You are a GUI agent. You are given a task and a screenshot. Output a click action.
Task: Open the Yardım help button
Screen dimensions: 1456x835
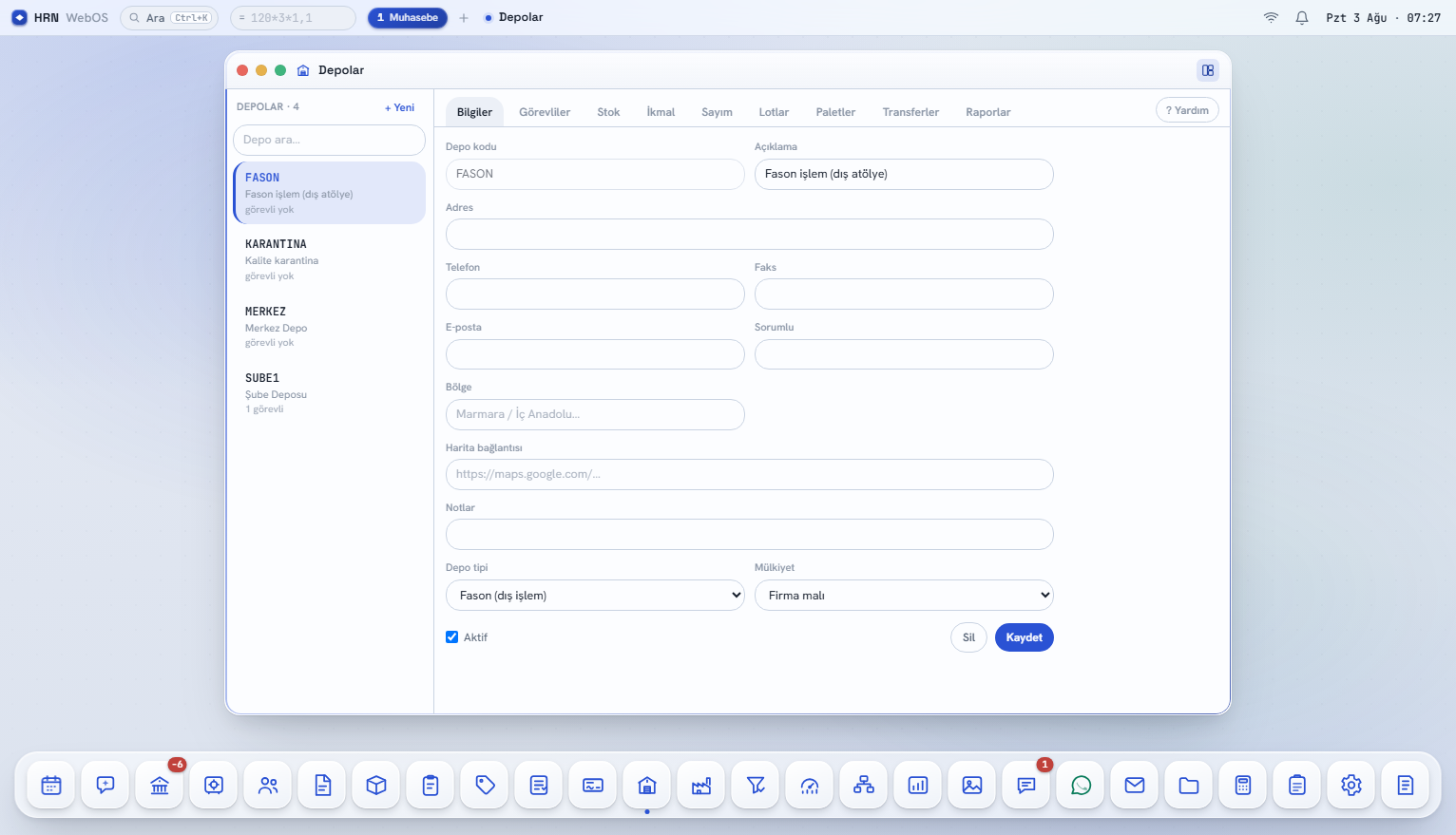1187,110
